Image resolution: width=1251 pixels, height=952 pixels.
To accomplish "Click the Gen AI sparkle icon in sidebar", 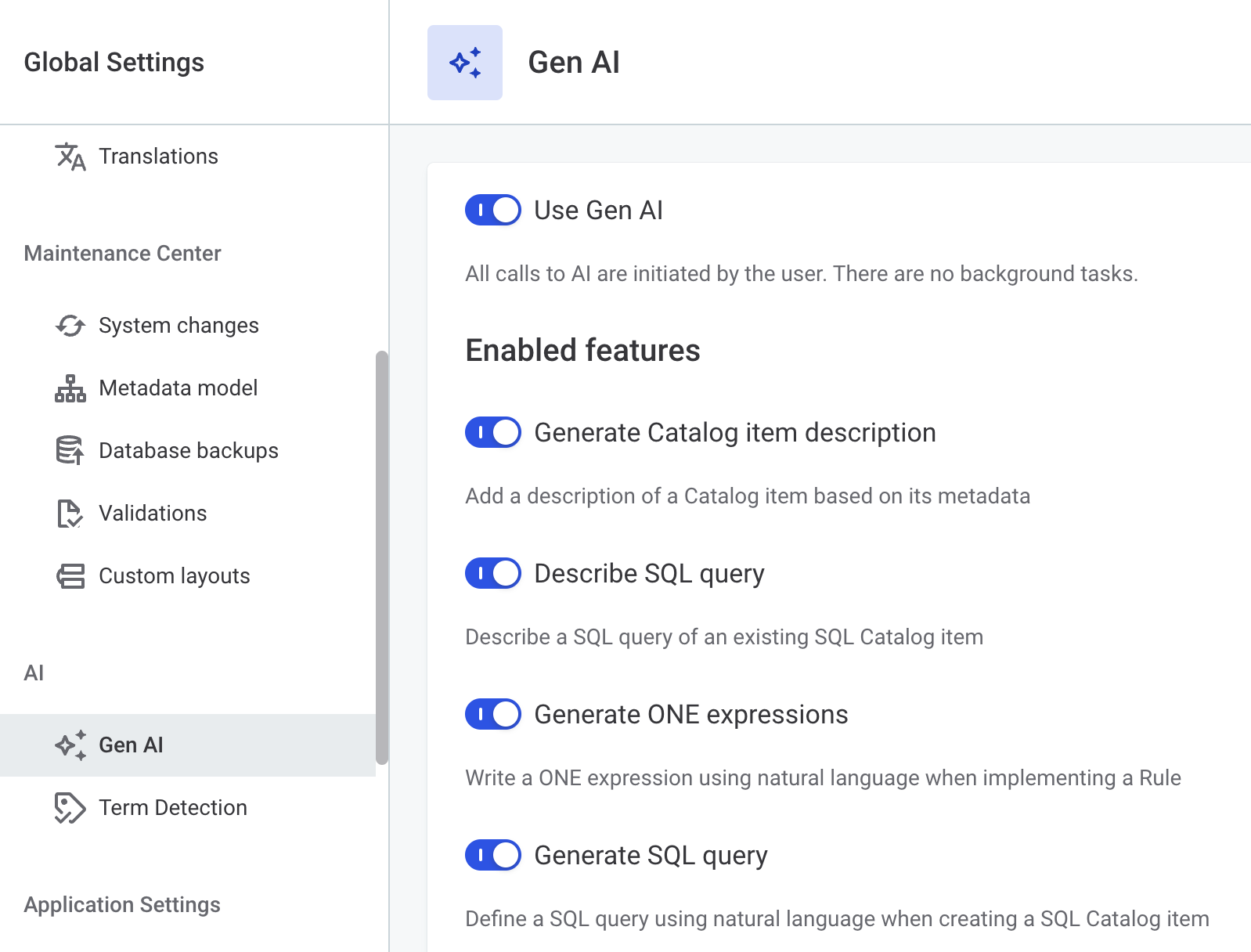I will coord(70,745).
